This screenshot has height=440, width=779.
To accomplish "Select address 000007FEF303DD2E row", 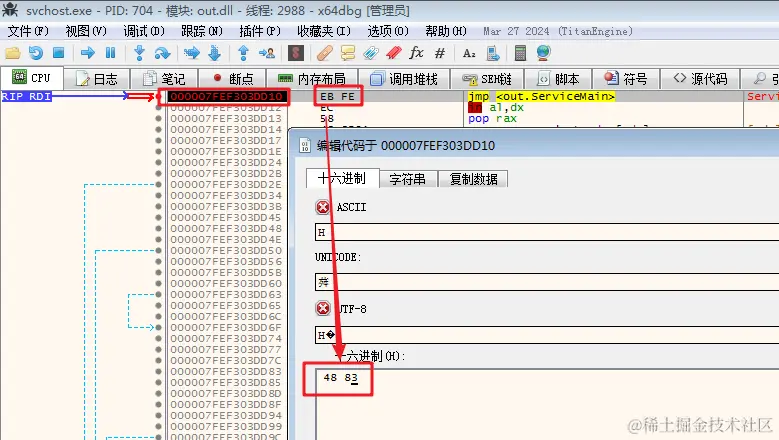I will tap(226, 184).
